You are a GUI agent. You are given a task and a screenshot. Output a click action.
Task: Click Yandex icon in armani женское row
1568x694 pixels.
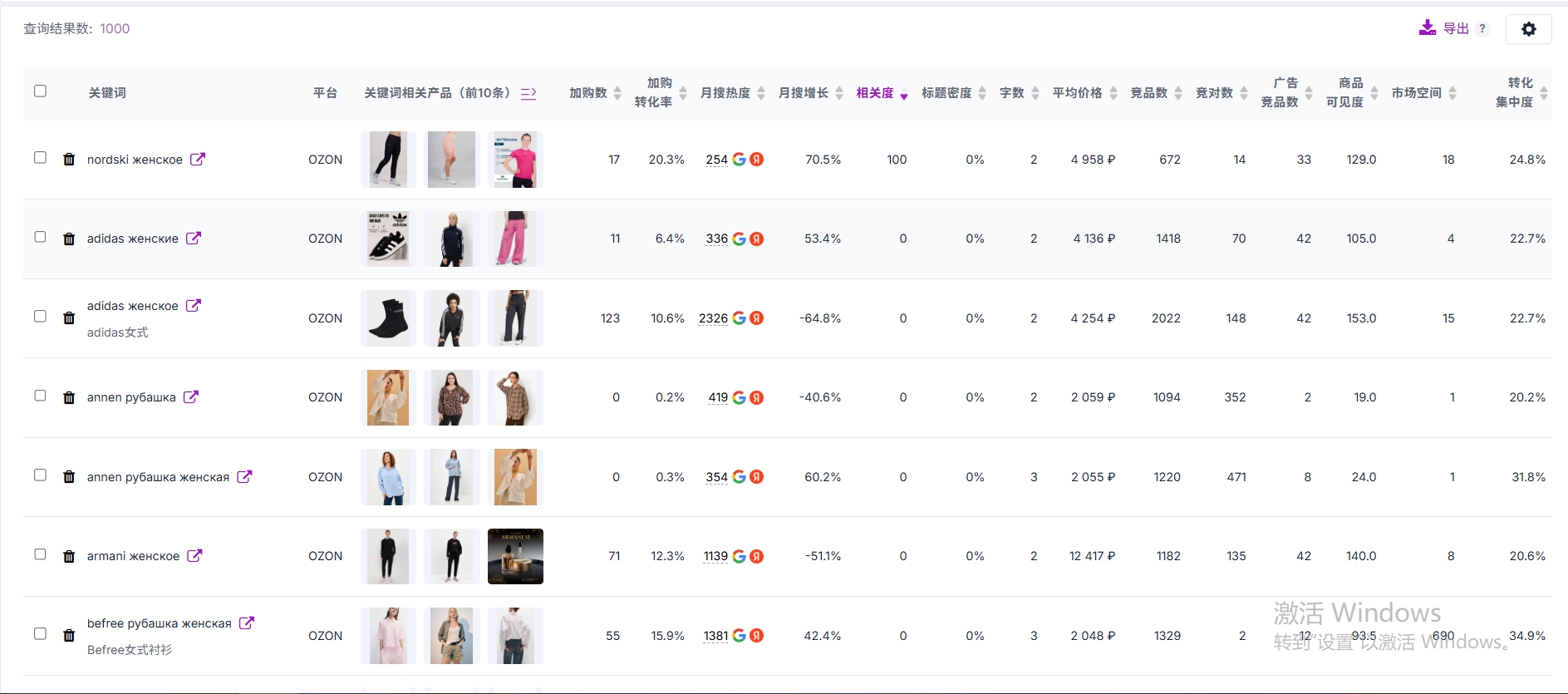[757, 556]
